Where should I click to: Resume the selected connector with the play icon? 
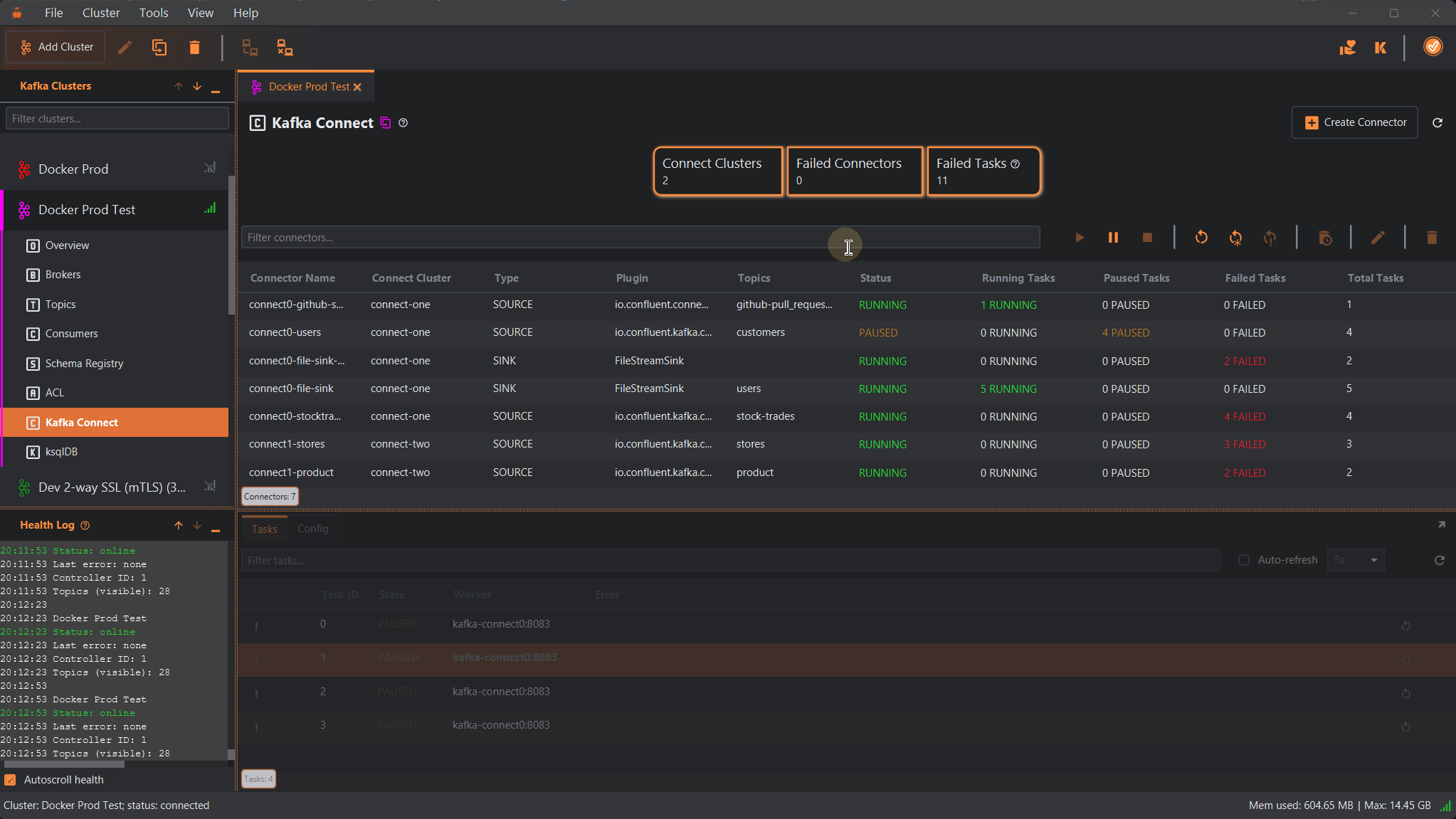point(1080,238)
